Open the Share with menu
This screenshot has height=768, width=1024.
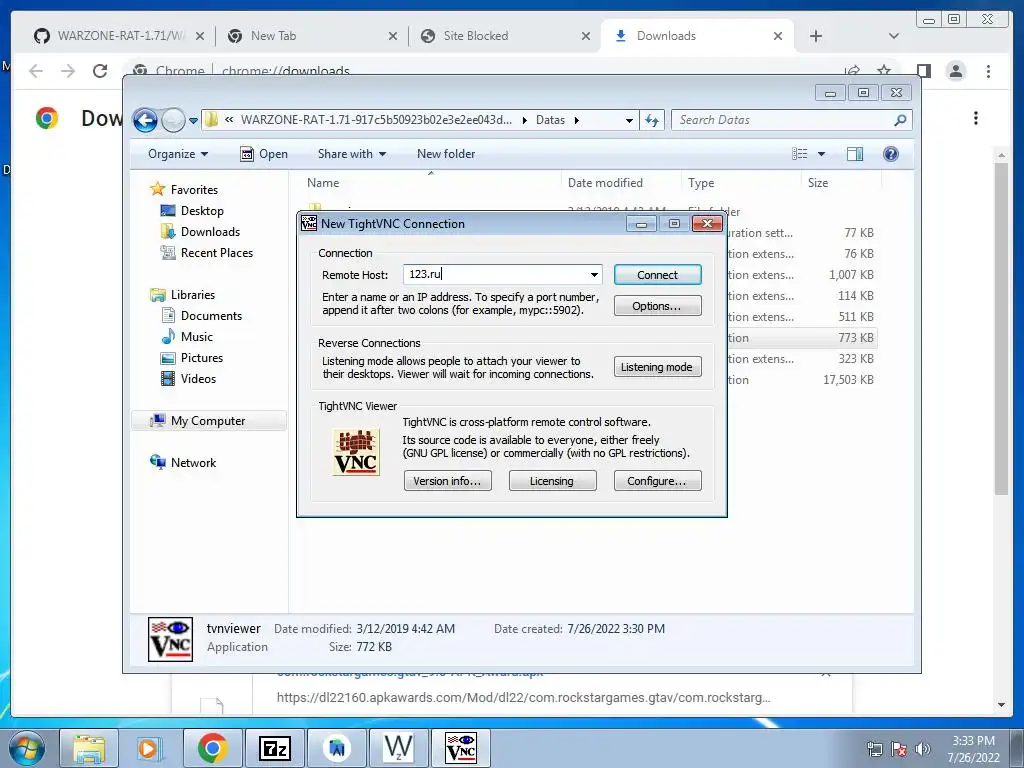352,154
